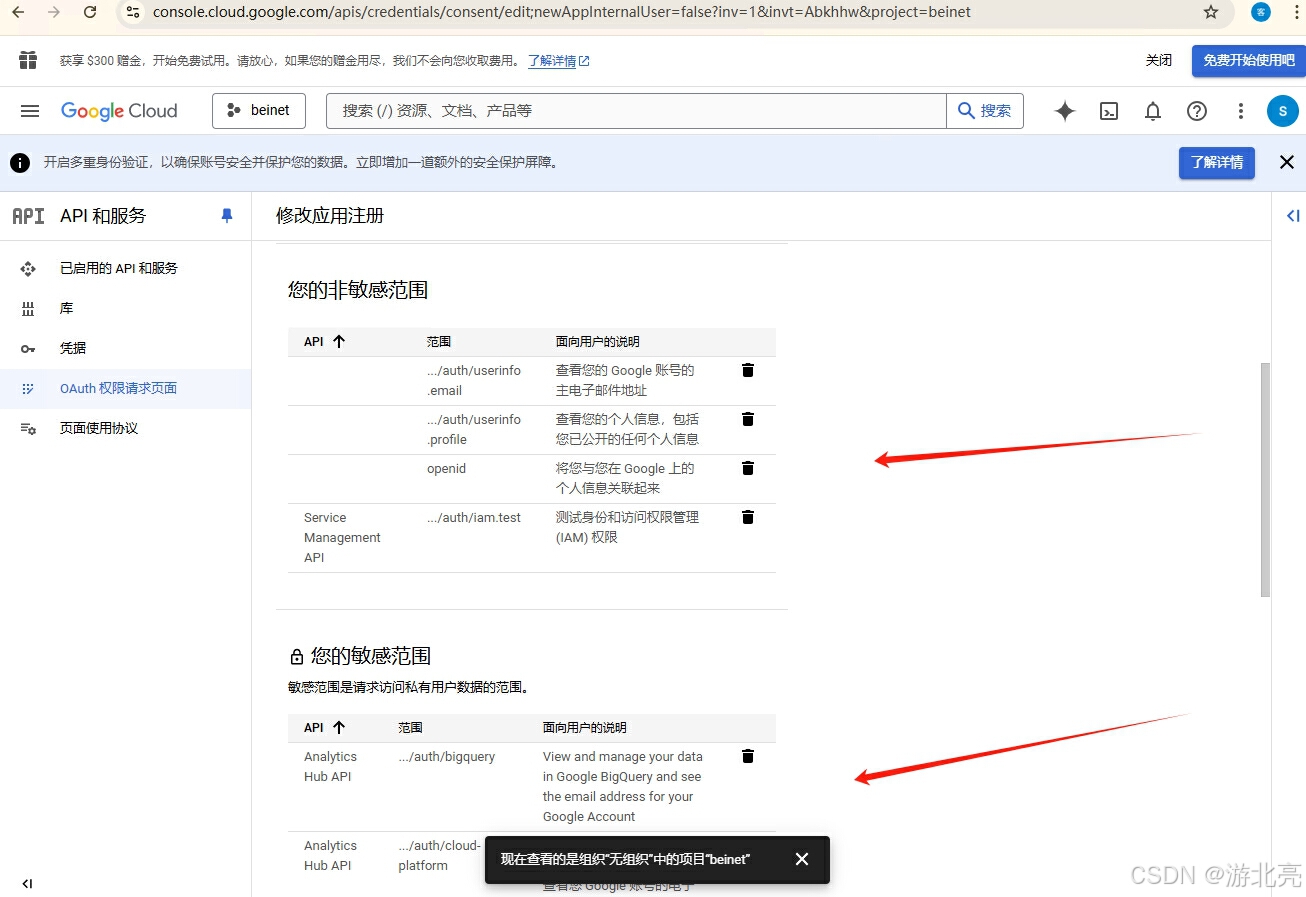Sort non-sensitive scopes by API column

pyautogui.click(x=325, y=341)
